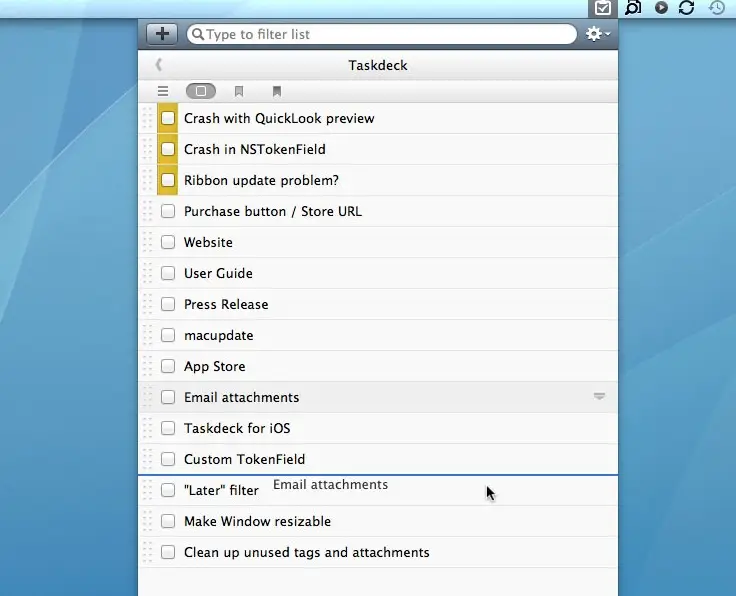Select Purchase button / Store URL task
This screenshot has width=736, height=596.
[273, 211]
